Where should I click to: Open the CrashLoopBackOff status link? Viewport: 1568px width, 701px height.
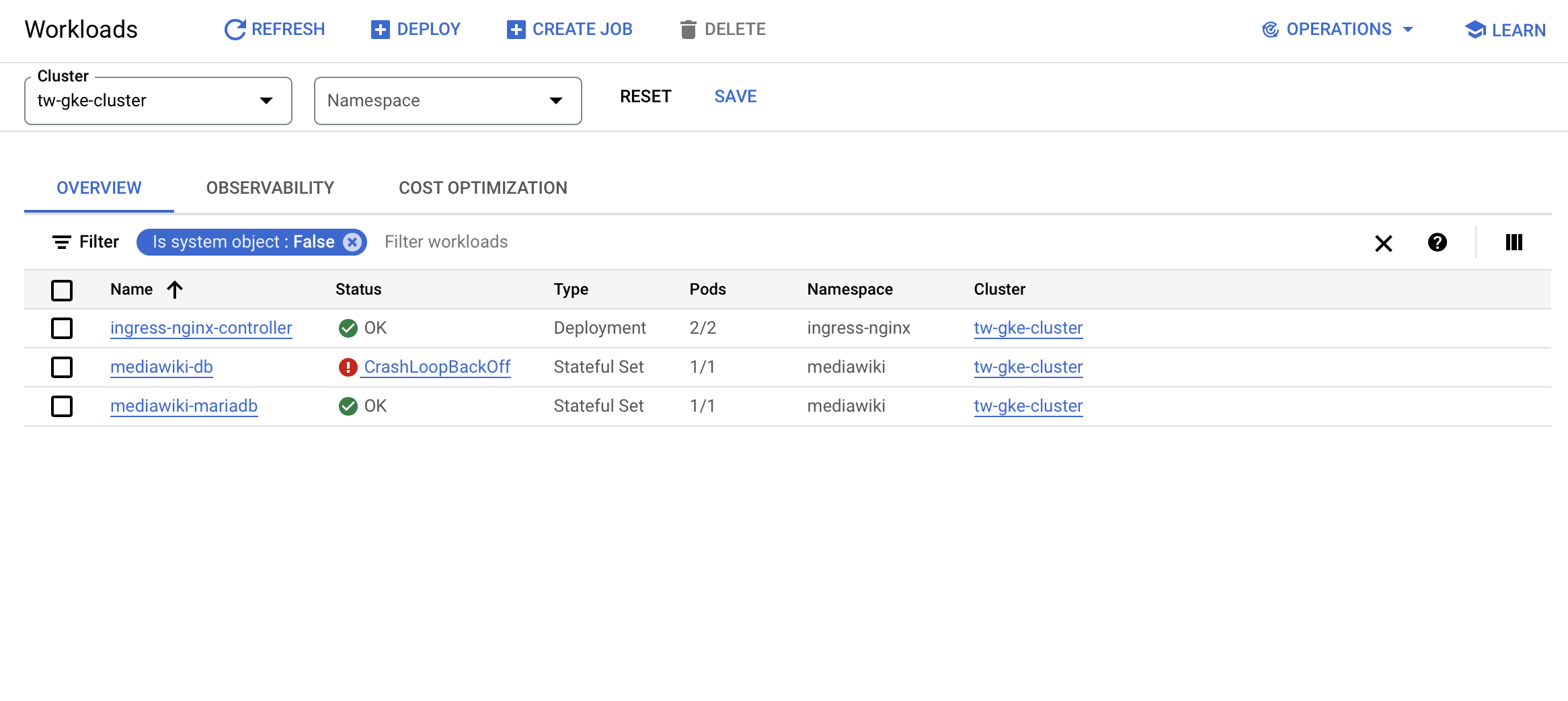point(437,367)
